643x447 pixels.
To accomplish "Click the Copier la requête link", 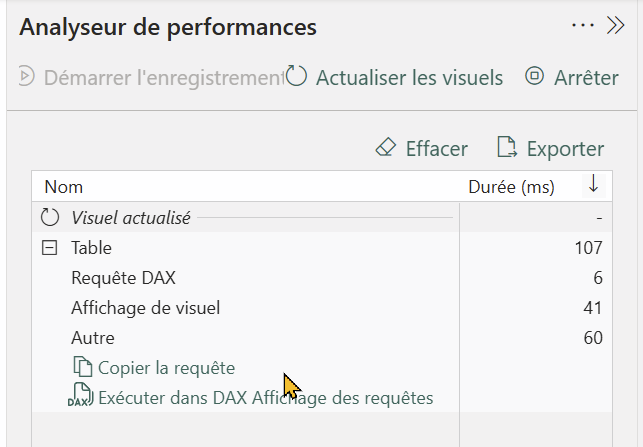I will pos(166,368).
